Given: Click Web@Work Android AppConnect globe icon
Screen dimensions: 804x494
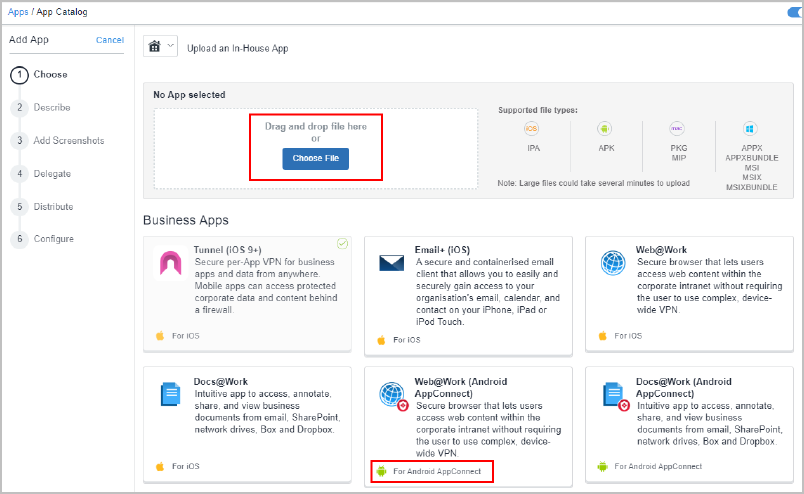Looking at the screenshot, I should click(x=391, y=394).
